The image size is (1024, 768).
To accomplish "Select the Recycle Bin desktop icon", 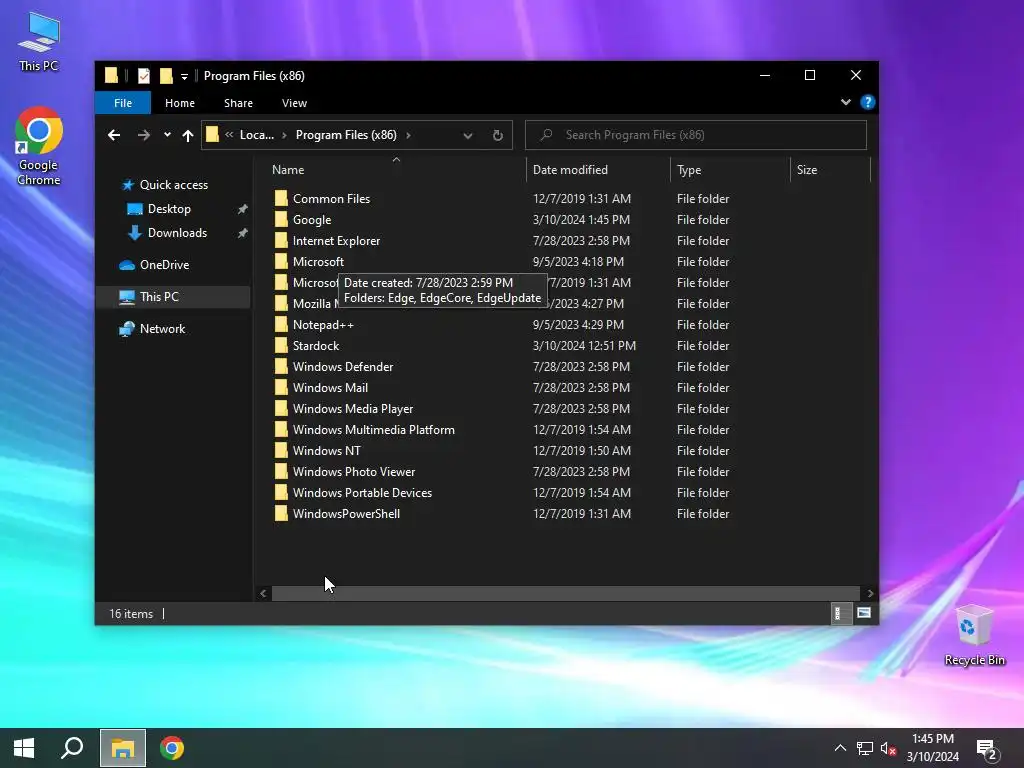I will [974, 635].
